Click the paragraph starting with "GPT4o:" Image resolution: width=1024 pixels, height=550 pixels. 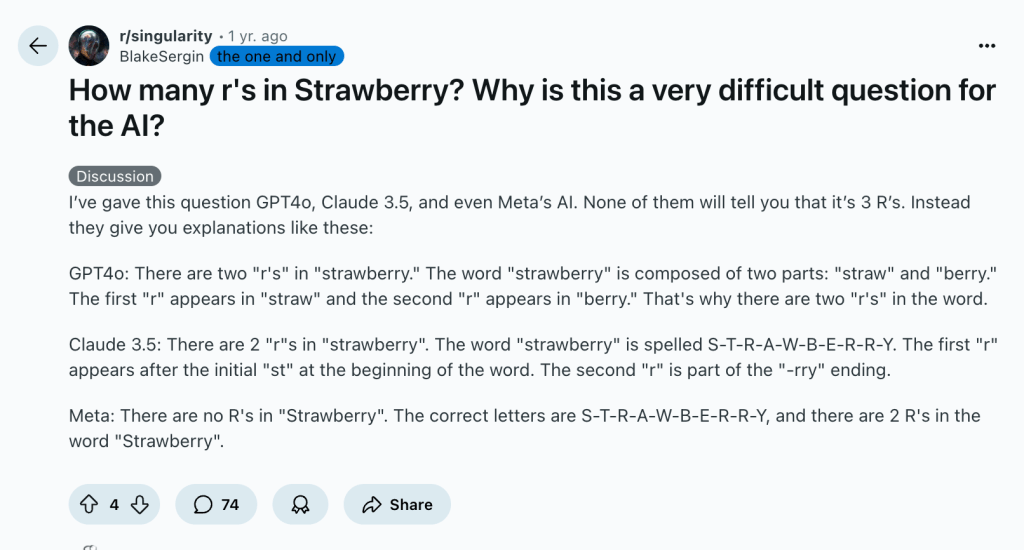click(528, 286)
